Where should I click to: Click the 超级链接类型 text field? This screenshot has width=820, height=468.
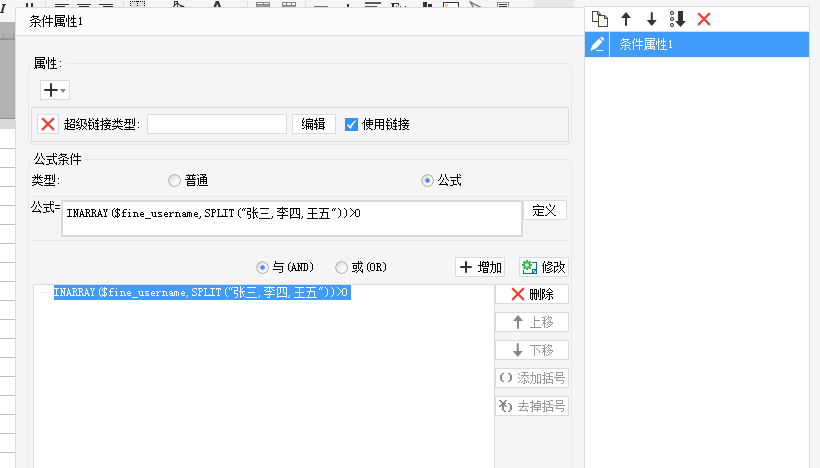coord(217,124)
